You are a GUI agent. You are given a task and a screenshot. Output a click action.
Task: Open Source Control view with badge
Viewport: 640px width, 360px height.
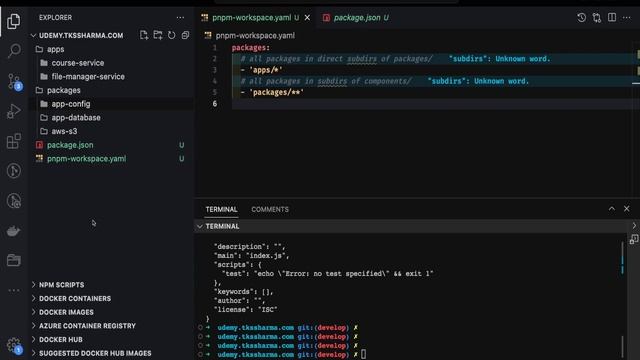coord(14,82)
